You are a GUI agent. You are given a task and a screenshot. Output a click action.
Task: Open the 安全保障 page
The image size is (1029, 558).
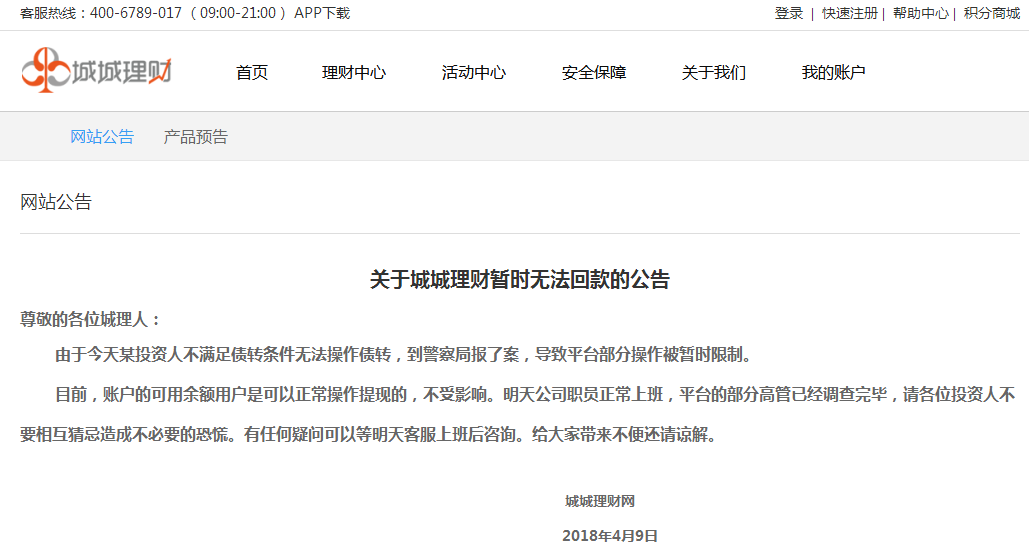pyautogui.click(x=594, y=72)
